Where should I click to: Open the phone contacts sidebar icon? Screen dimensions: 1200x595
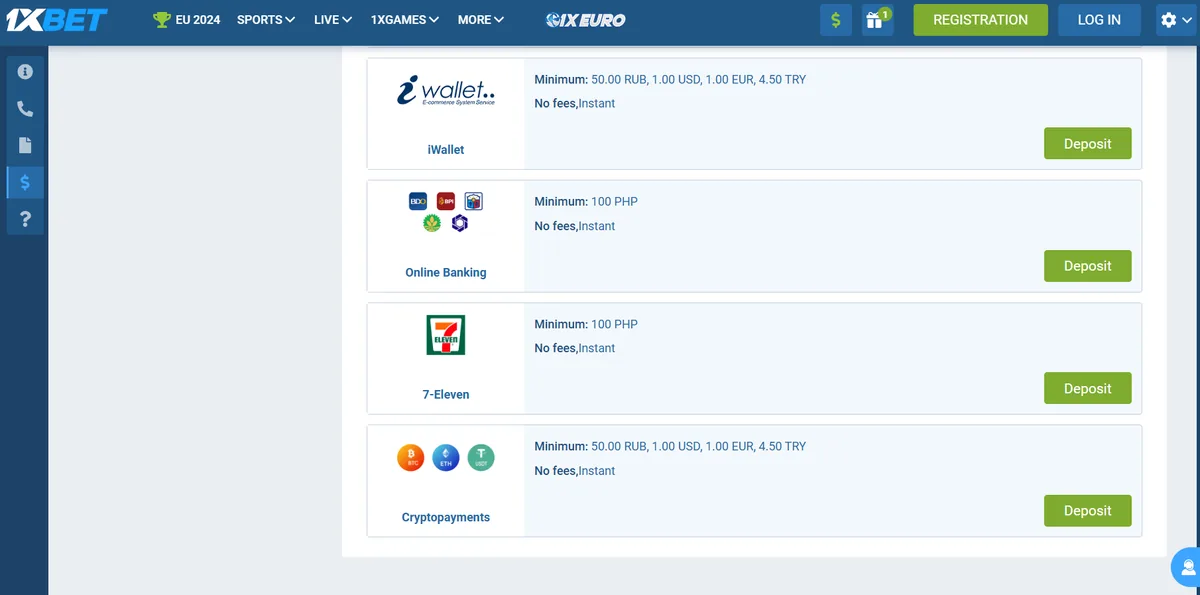25,109
